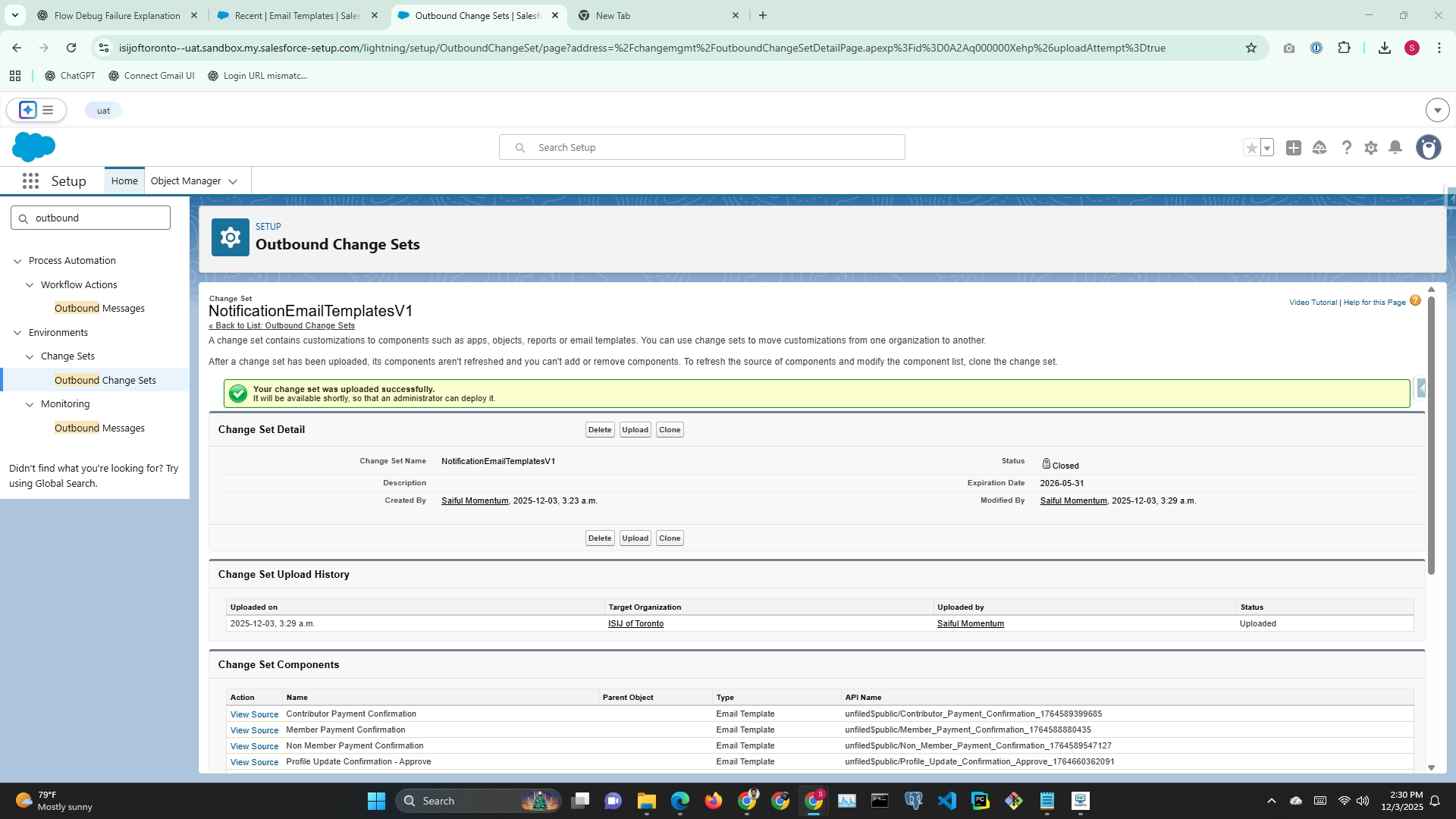Viewport: 1456px width, 819px height.
Task: Open the ISIJ of Toronto target organization link
Action: pos(635,624)
